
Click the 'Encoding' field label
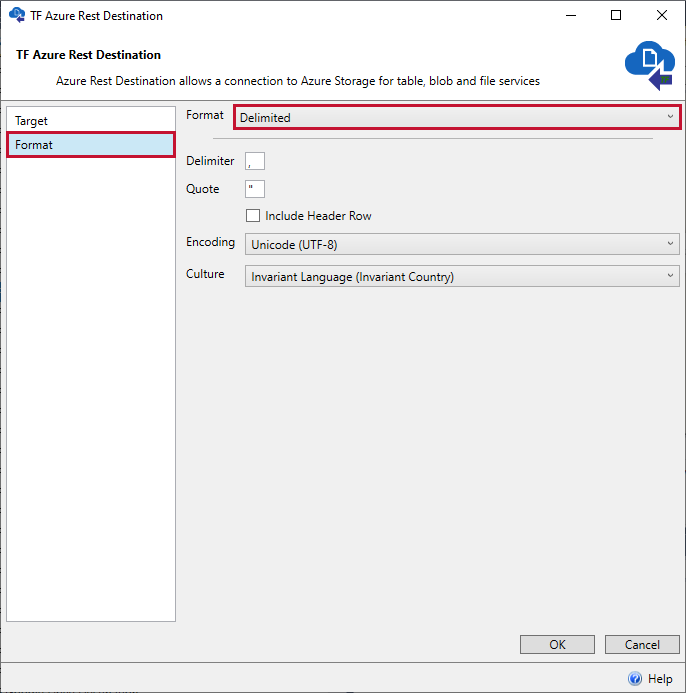click(x=210, y=242)
